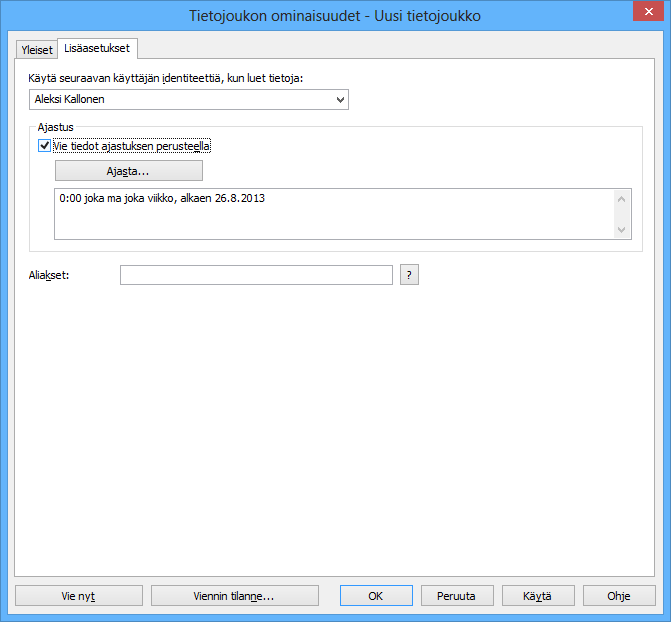
Task: Switch to the Yleiset tab
Action: [37, 50]
